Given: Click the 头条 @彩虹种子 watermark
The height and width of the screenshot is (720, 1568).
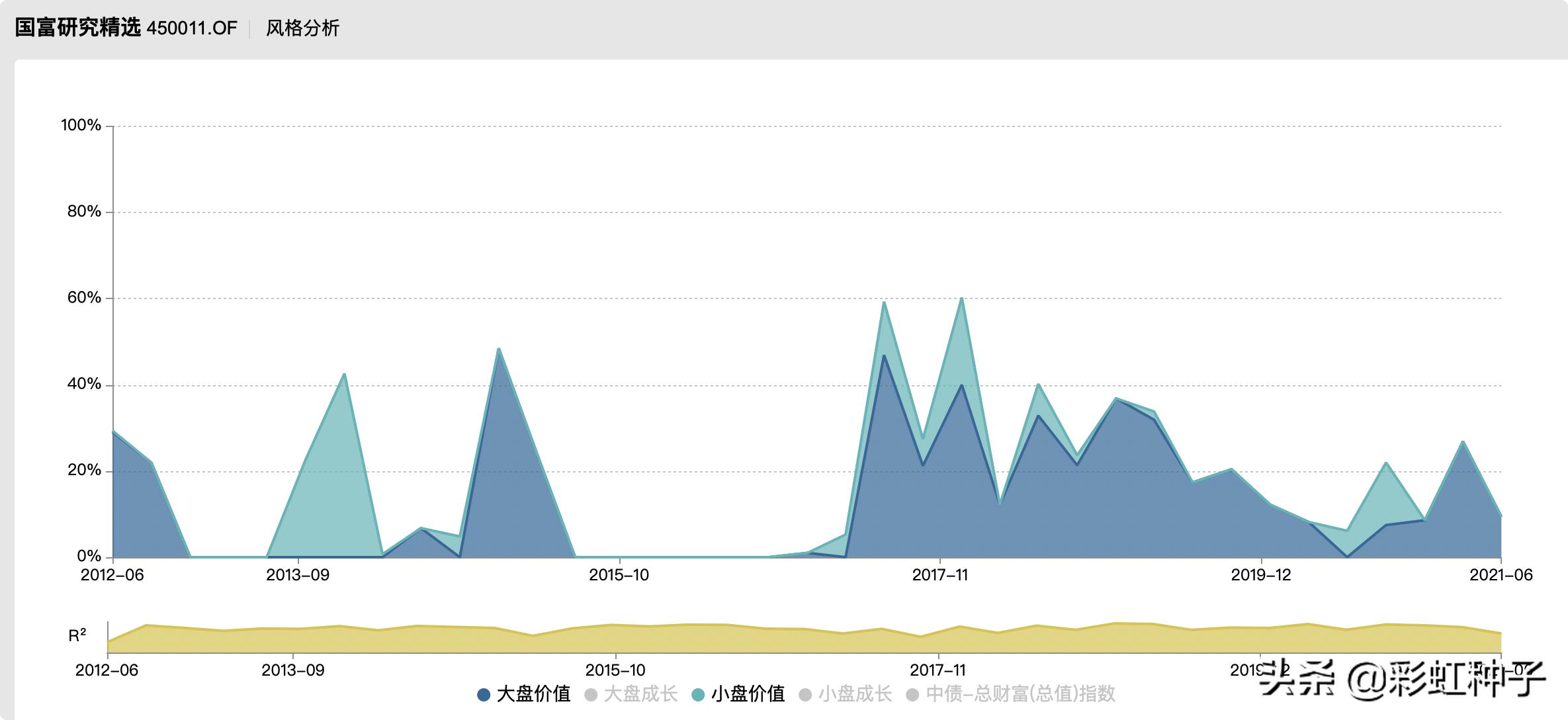Looking at the screenshot, I should (x=1403, y=680).
